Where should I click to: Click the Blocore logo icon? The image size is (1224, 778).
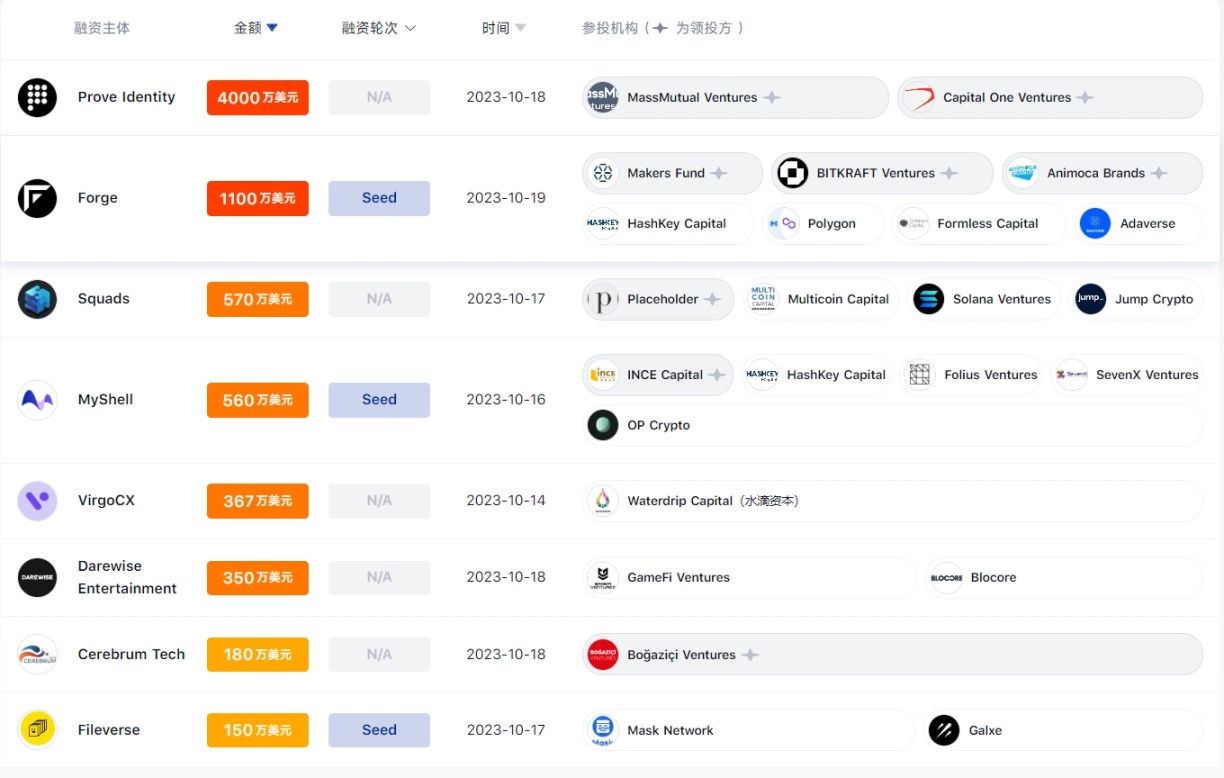[946, 578]
